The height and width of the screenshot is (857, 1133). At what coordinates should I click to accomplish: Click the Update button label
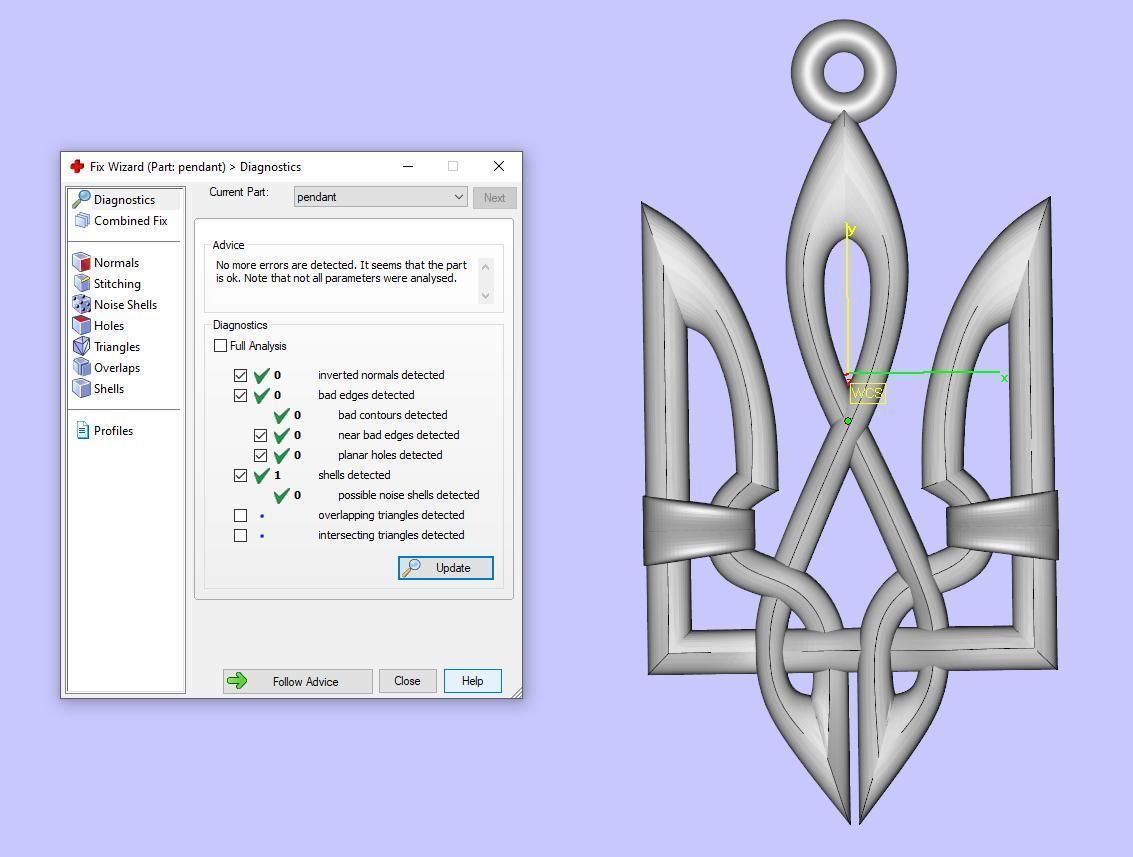pyautogui.click(x=453, y=567)
